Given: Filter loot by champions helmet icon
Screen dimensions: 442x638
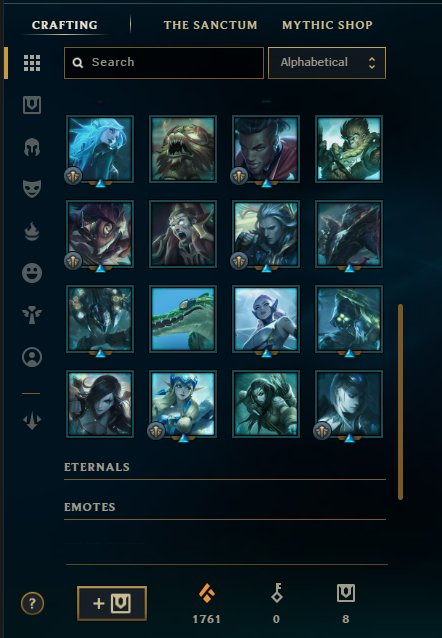Looking at the screenshot, I should [32, 147].
